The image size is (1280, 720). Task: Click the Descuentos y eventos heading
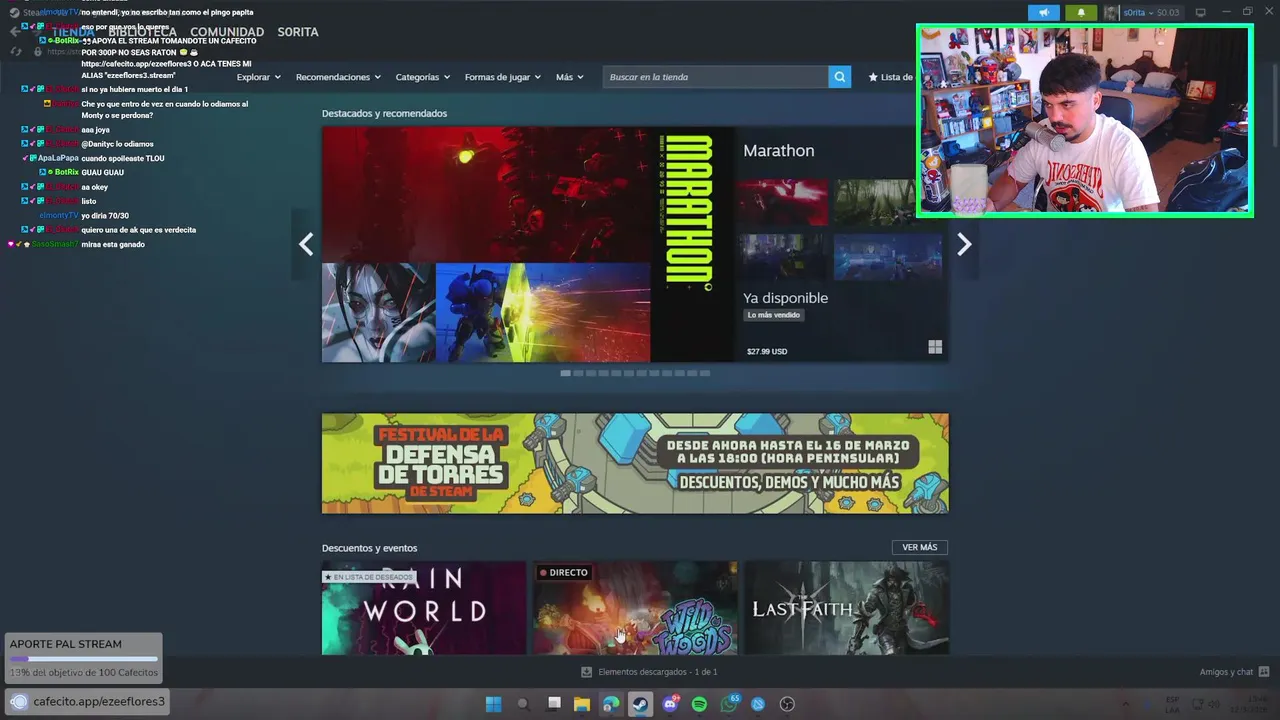(x=369, y=548)
